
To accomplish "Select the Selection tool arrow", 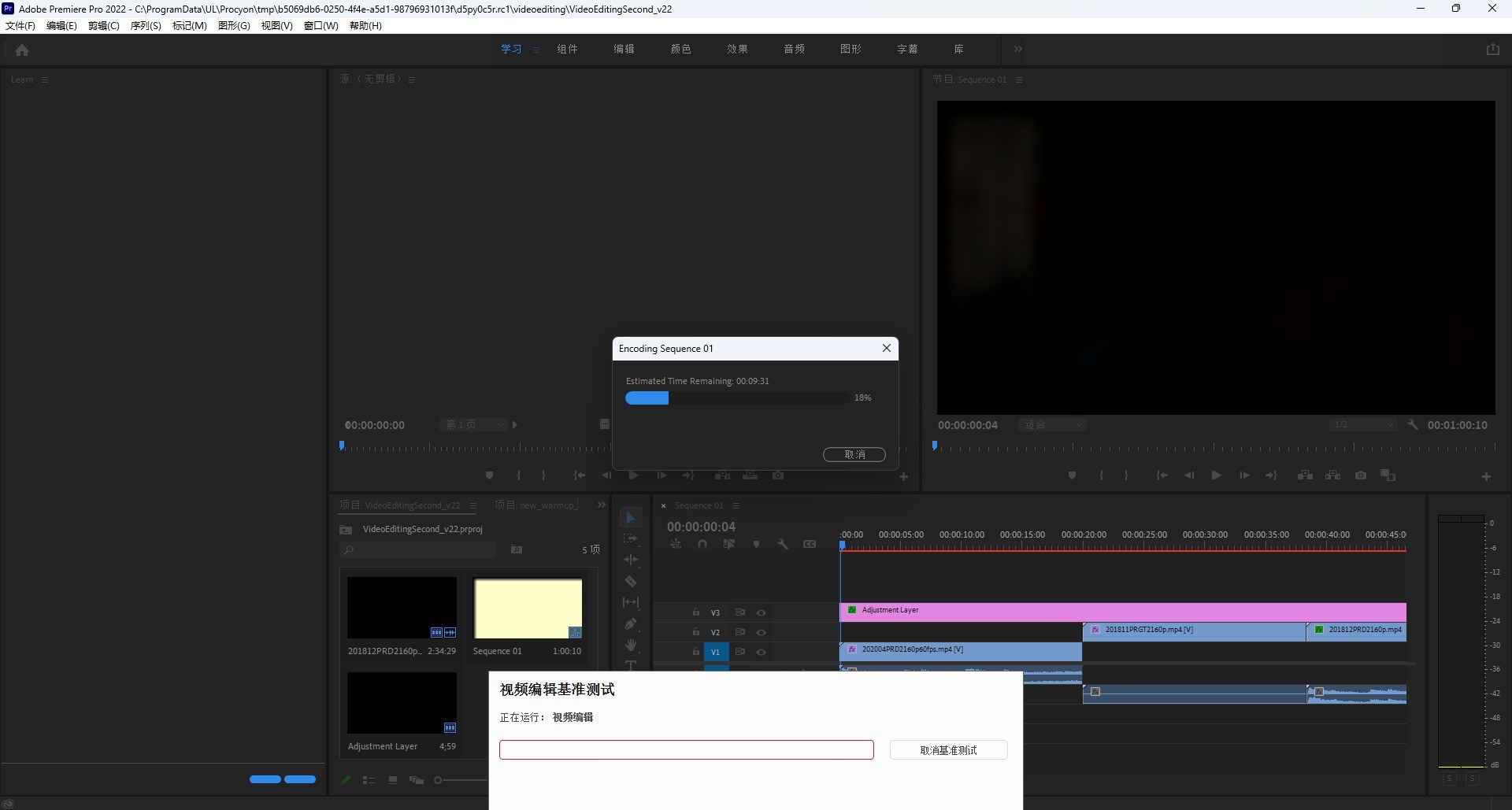I will pyautogui.click(x=631, y=518).
